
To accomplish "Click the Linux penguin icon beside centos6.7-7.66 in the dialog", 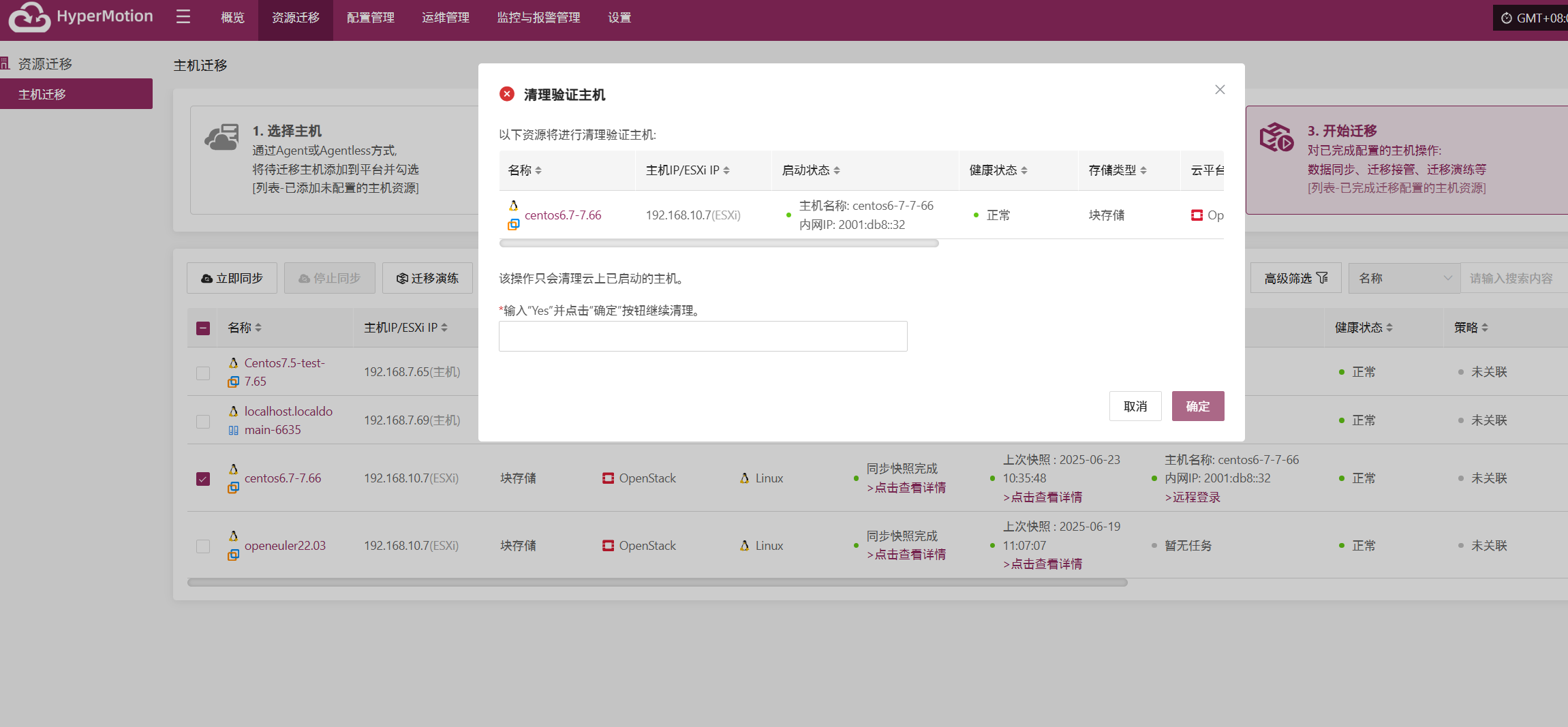I will pyautogui.click(x=513, y=205).
